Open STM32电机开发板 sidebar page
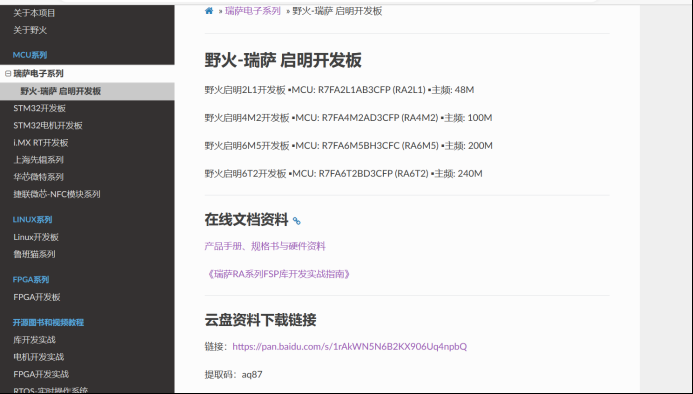 (x=48, y=126)
